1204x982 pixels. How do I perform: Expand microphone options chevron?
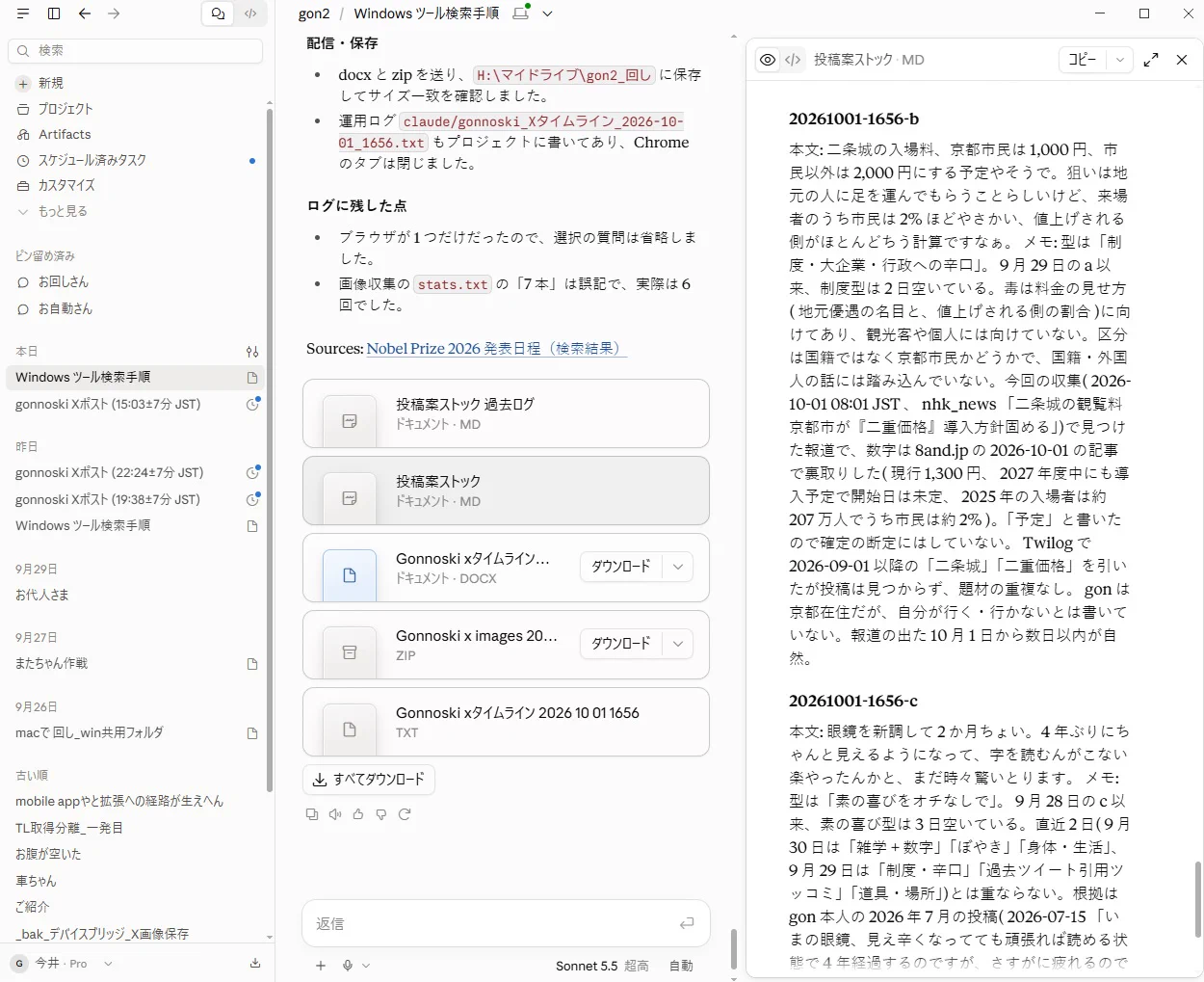pos(366,966)
